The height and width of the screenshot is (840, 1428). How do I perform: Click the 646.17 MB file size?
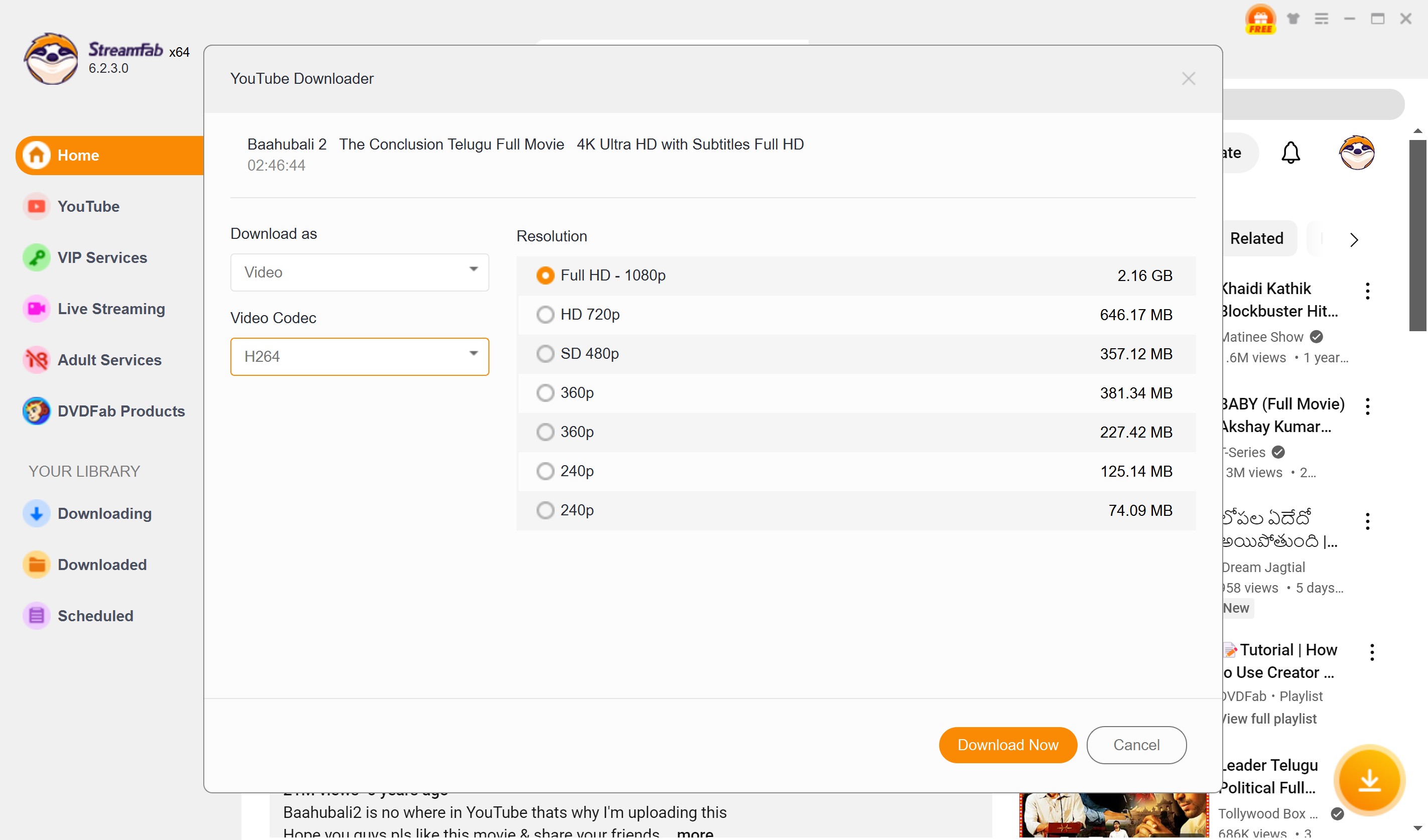[1135, 314]
